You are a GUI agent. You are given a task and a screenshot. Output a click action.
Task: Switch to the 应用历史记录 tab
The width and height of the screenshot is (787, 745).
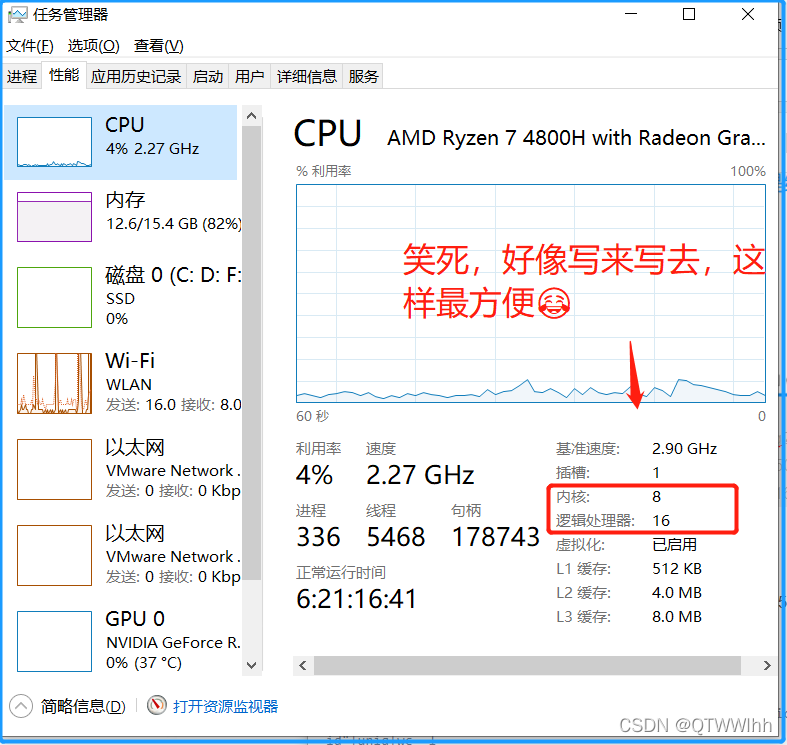point(136,76)
